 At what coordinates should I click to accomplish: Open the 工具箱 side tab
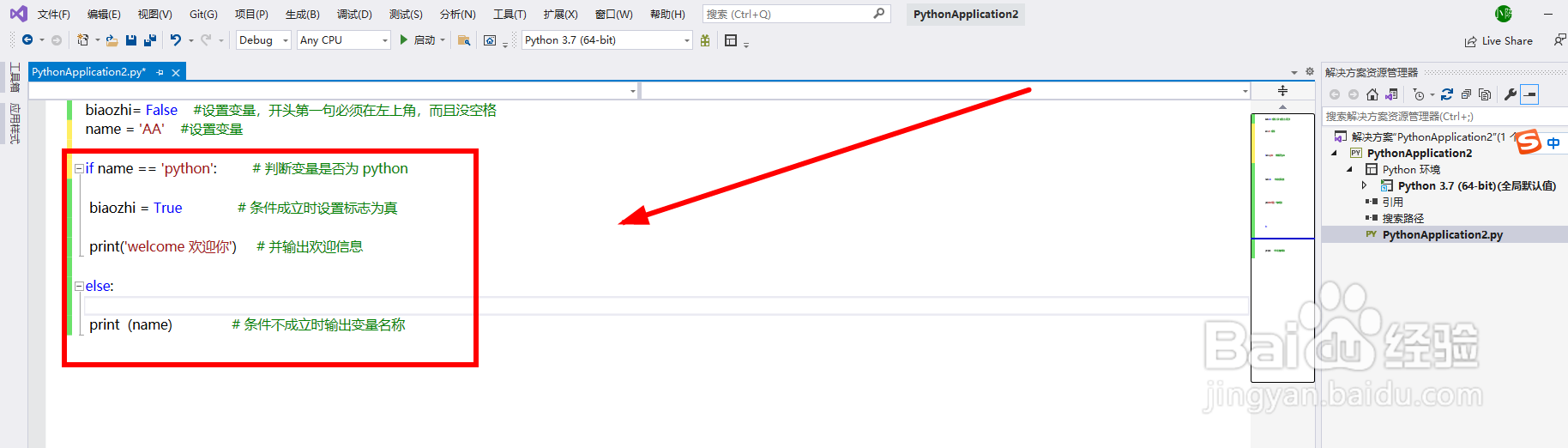pos(15,78)
